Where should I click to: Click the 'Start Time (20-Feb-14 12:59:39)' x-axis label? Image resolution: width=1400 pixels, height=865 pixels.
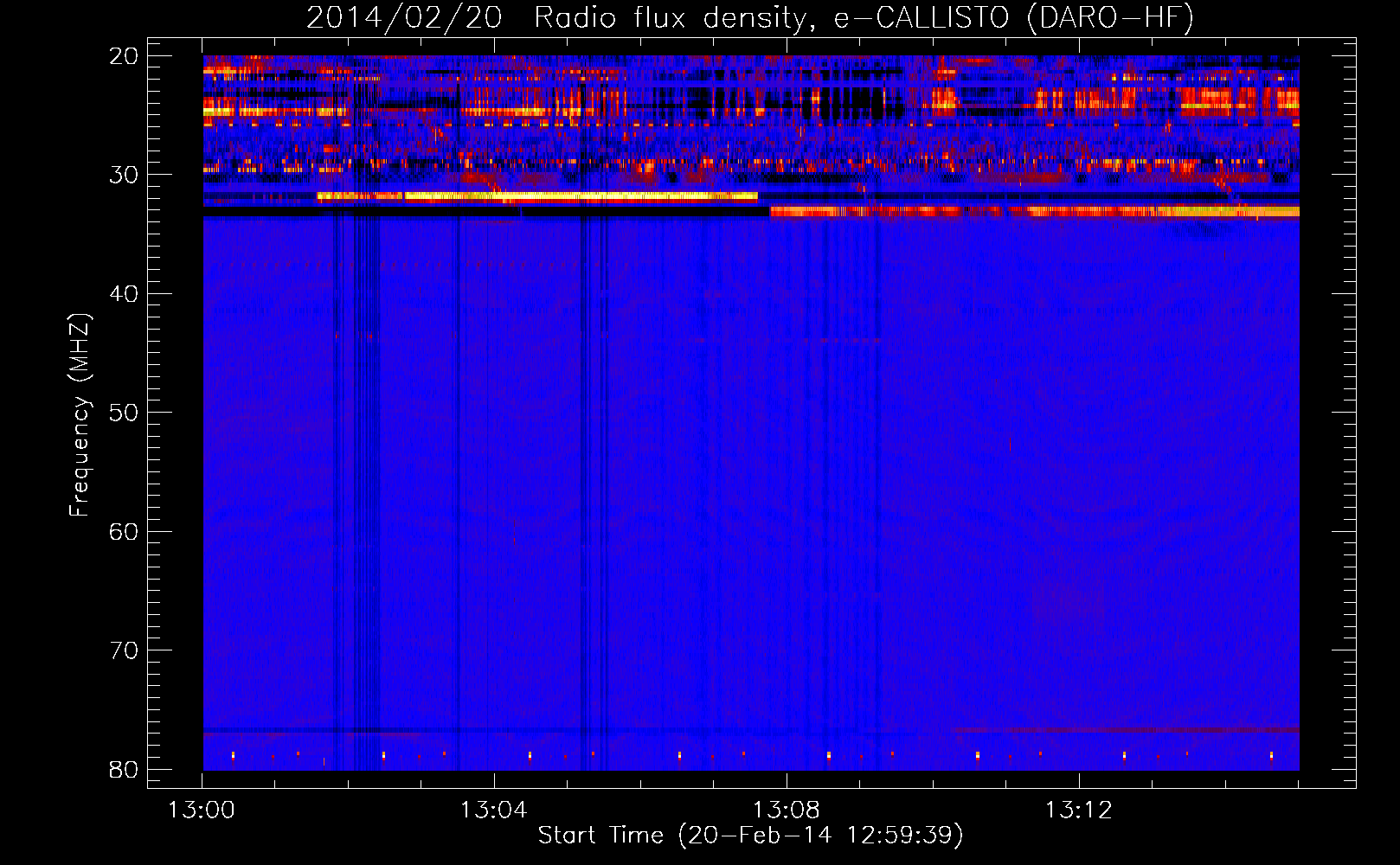(750, 836)
